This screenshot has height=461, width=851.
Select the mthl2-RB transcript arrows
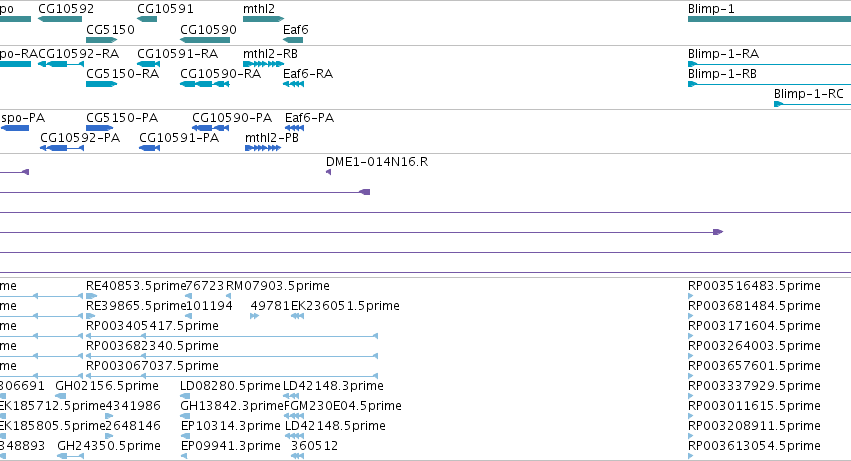(263, 64)
